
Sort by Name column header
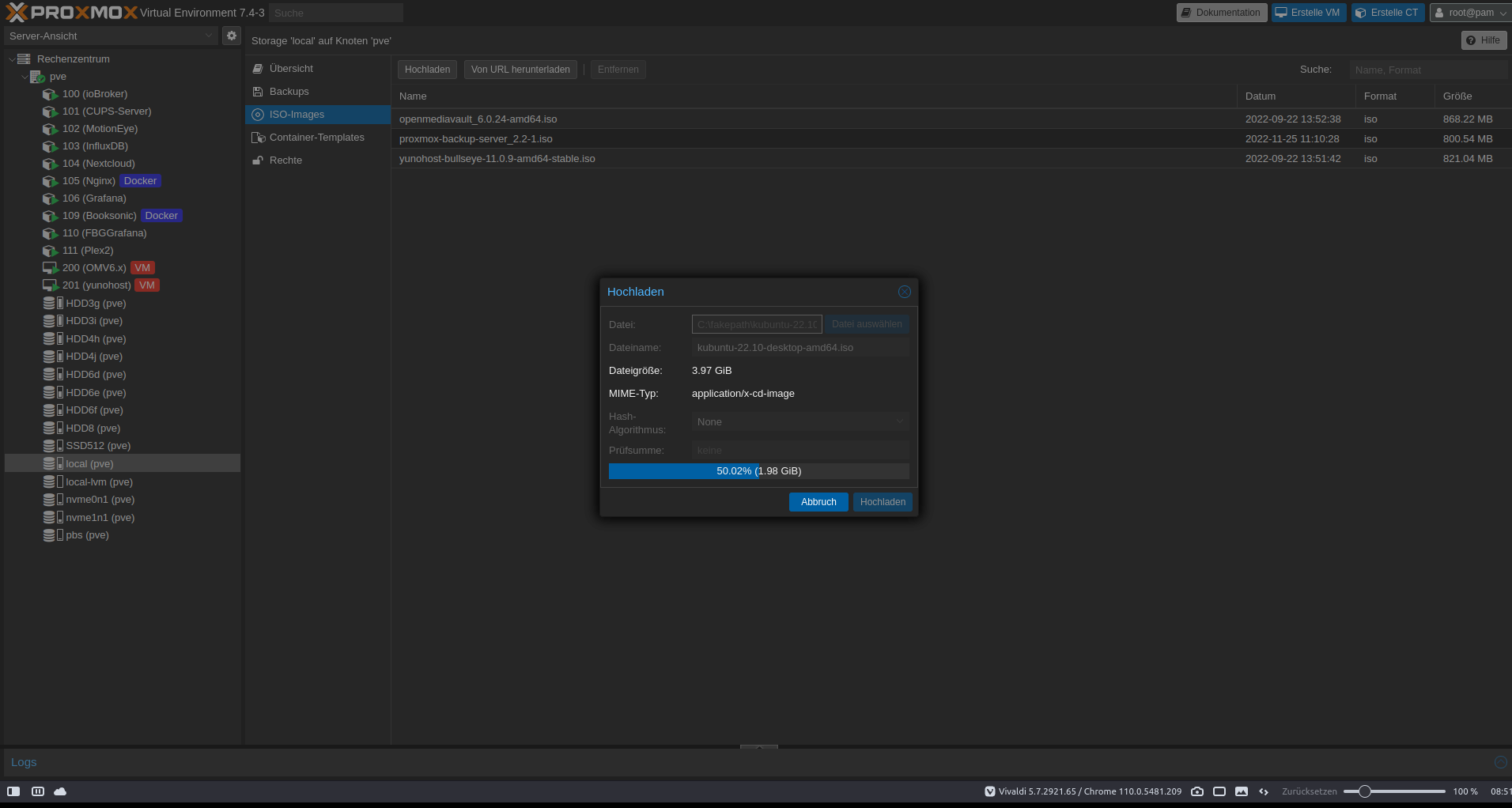tap(815, 96)
